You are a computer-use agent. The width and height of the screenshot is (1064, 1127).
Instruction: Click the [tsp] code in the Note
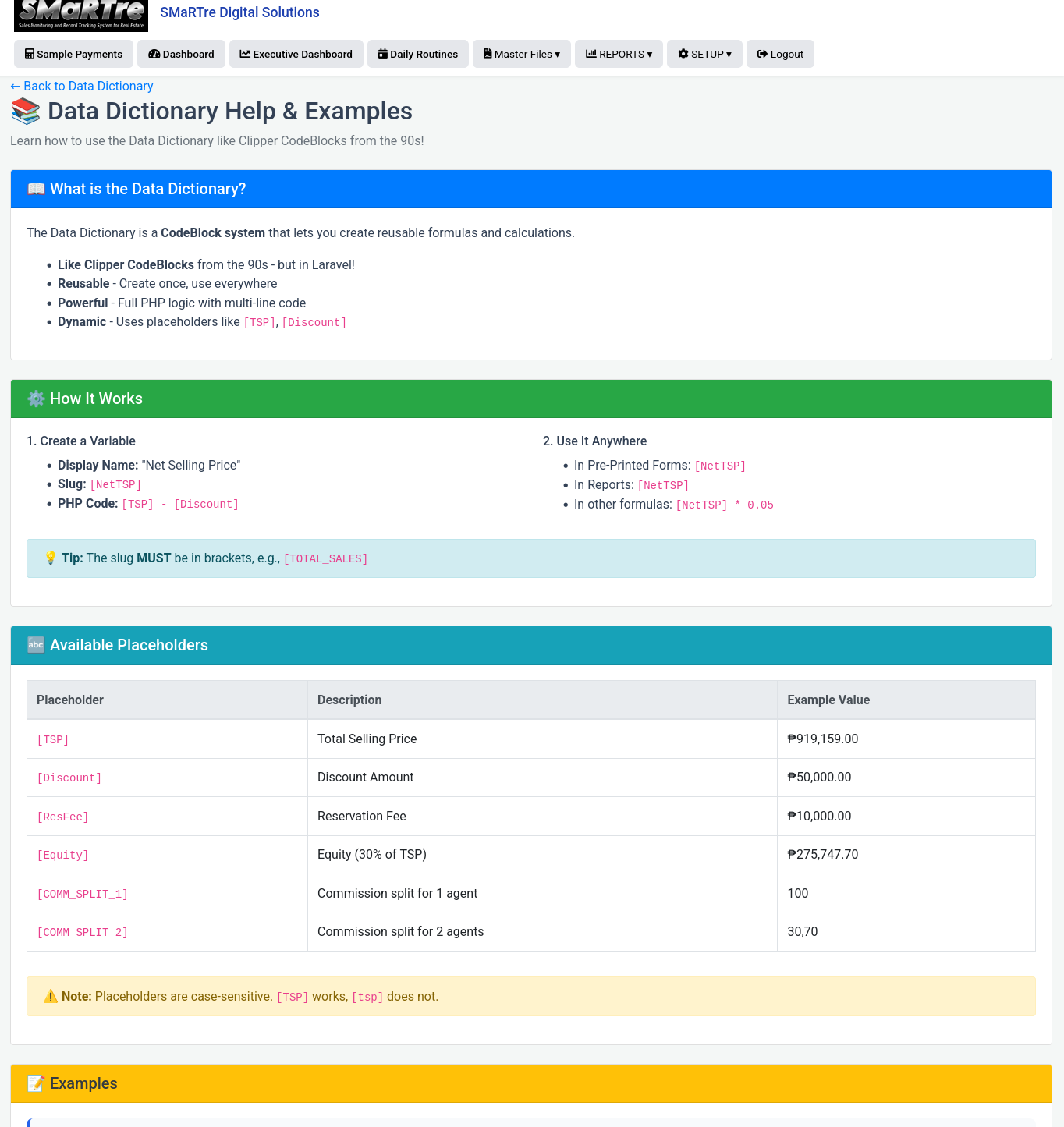coord(367,997)
